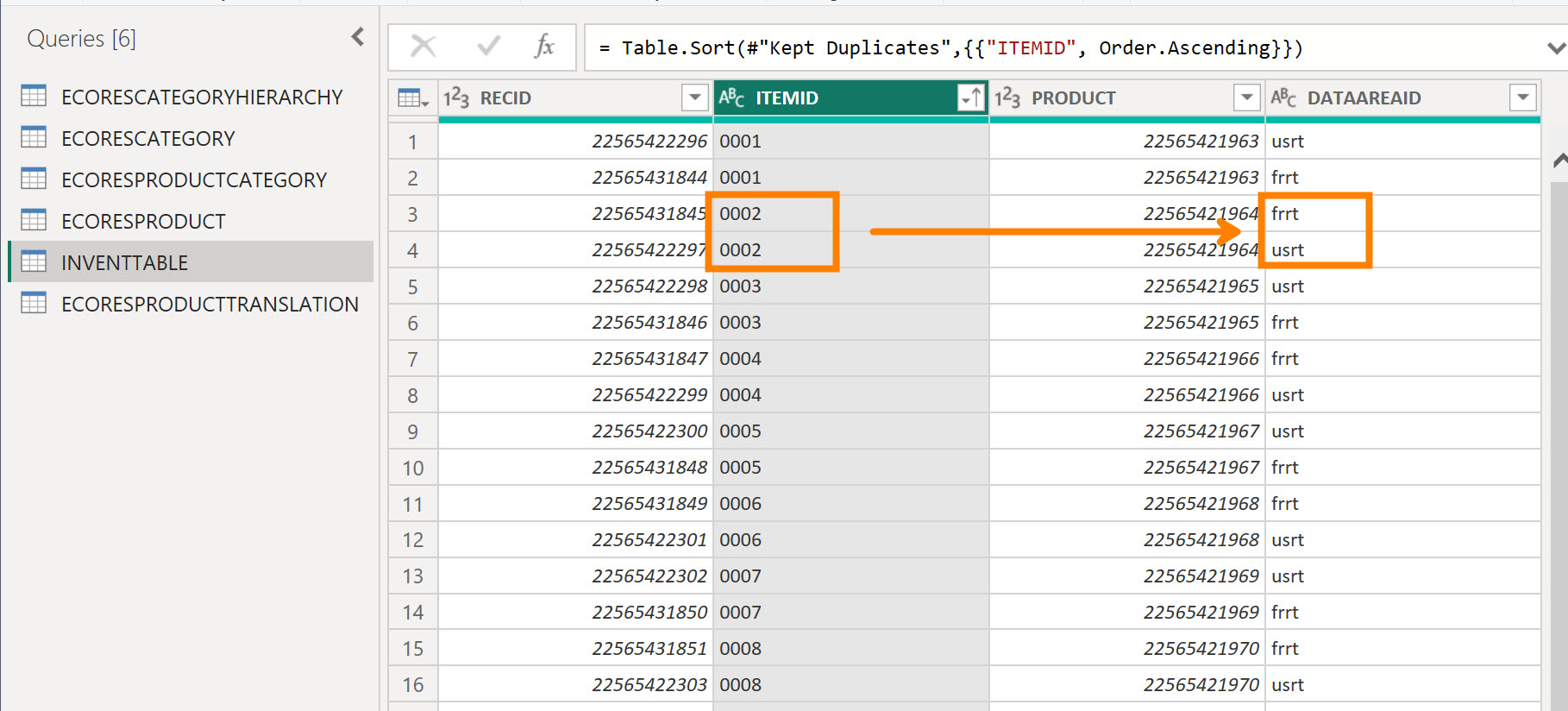This screenshot has height=711, width=1568.
Task: Select the ECORESCATEGORYHIERARCHY query
Action: (202, 98)
